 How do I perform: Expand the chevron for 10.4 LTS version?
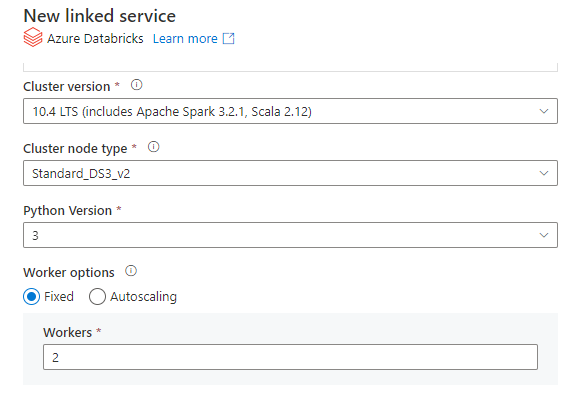(x=544, y=111)
